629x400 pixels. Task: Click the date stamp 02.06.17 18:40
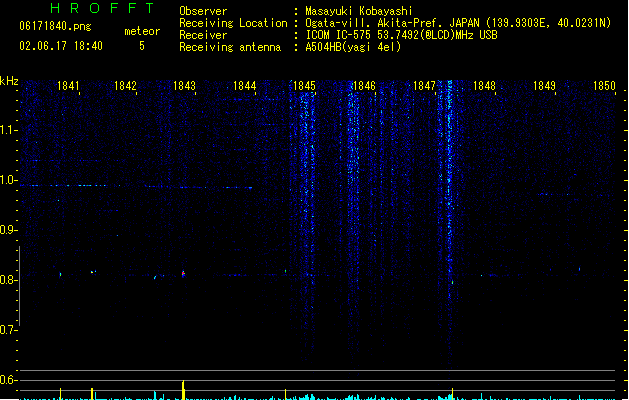pos(61,46)
